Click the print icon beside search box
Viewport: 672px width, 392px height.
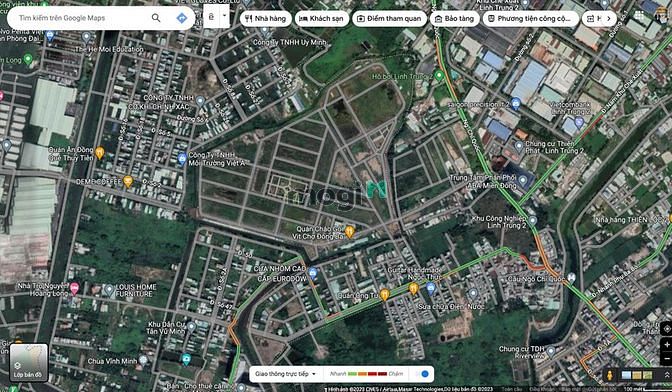point(211,16)
